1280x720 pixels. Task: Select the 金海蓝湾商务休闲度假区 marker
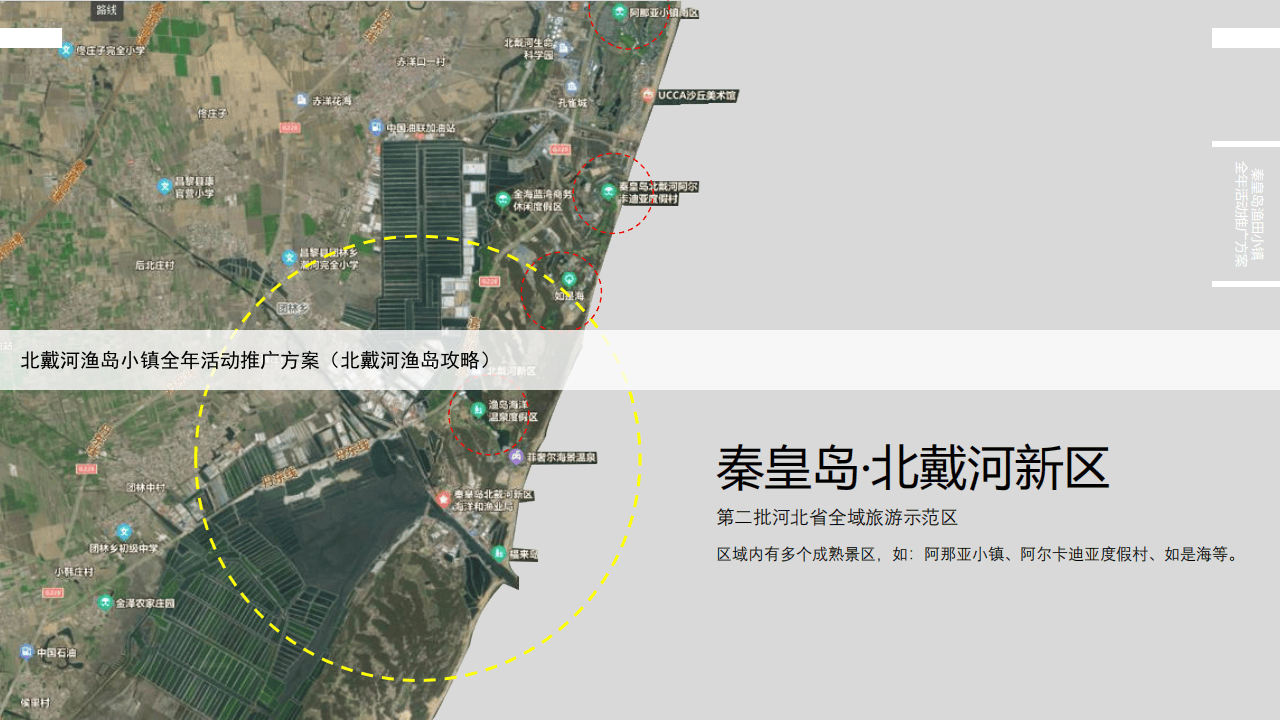click(x=503, y=199)
